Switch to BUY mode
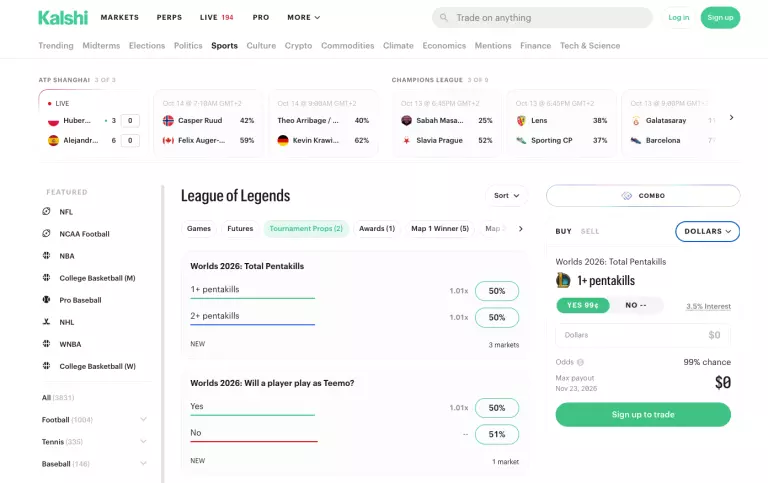 (x=563, y=231)
